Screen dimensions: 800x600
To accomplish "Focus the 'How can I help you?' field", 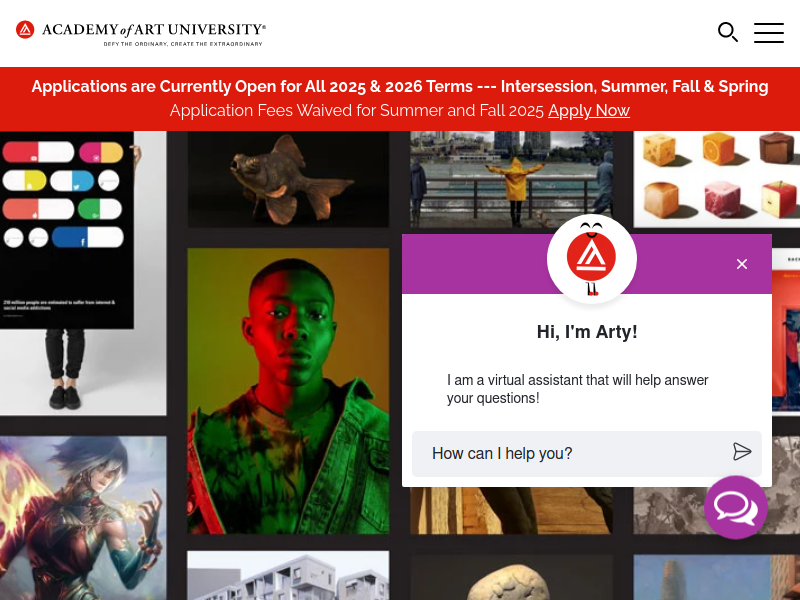I will pyautogui.click(x=587, y=454).
